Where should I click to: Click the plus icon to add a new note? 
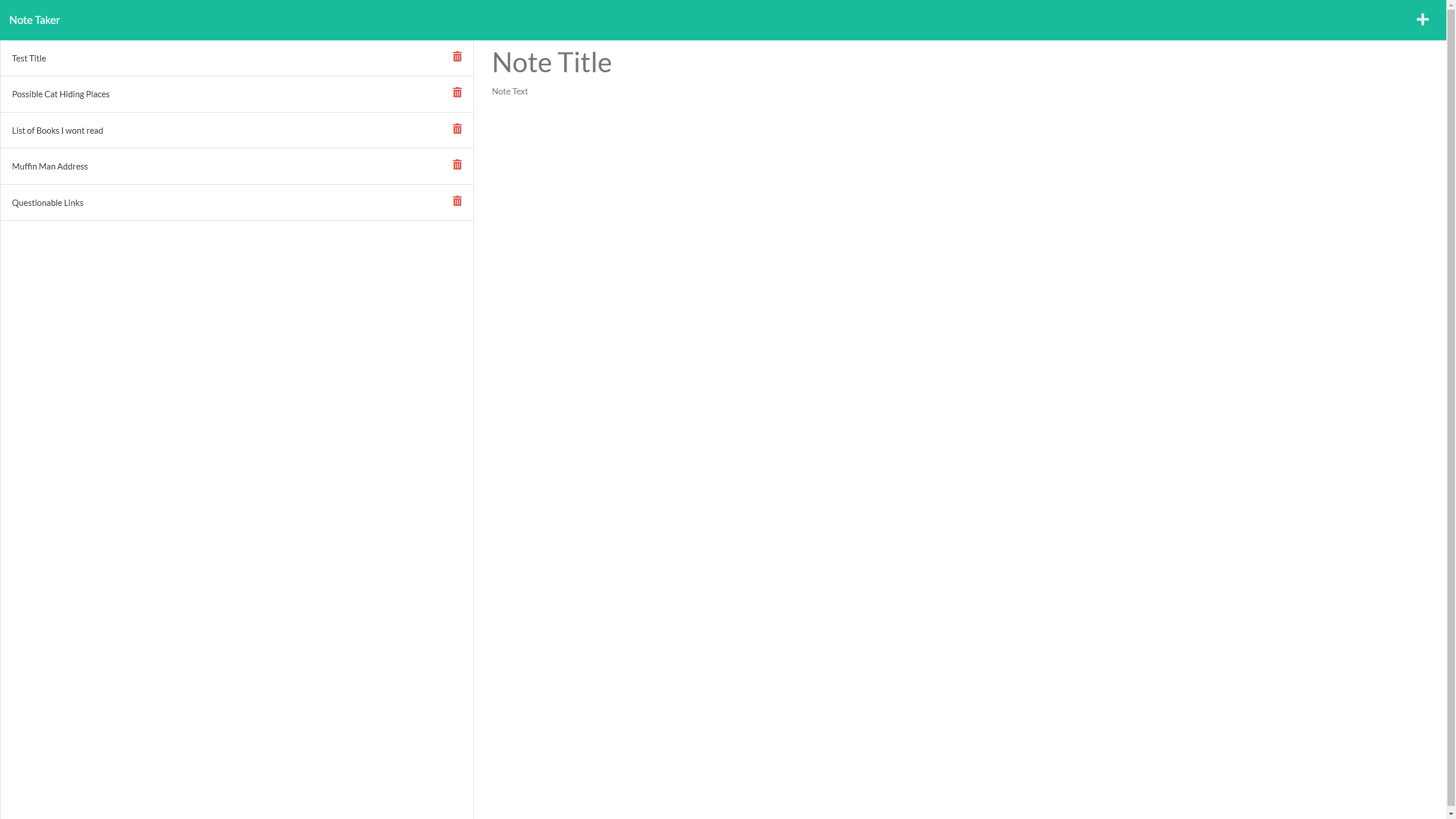click(x=1422, y=19)
